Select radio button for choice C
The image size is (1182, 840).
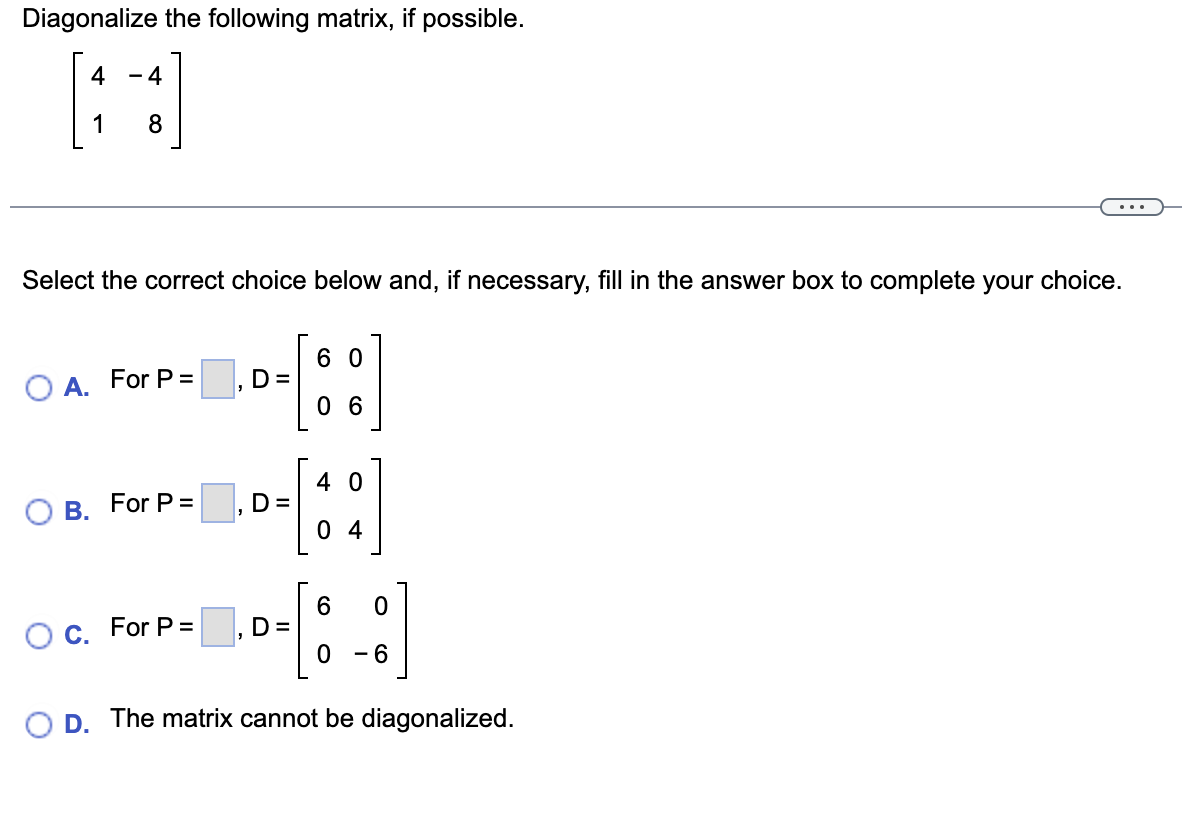pos(40,636)
